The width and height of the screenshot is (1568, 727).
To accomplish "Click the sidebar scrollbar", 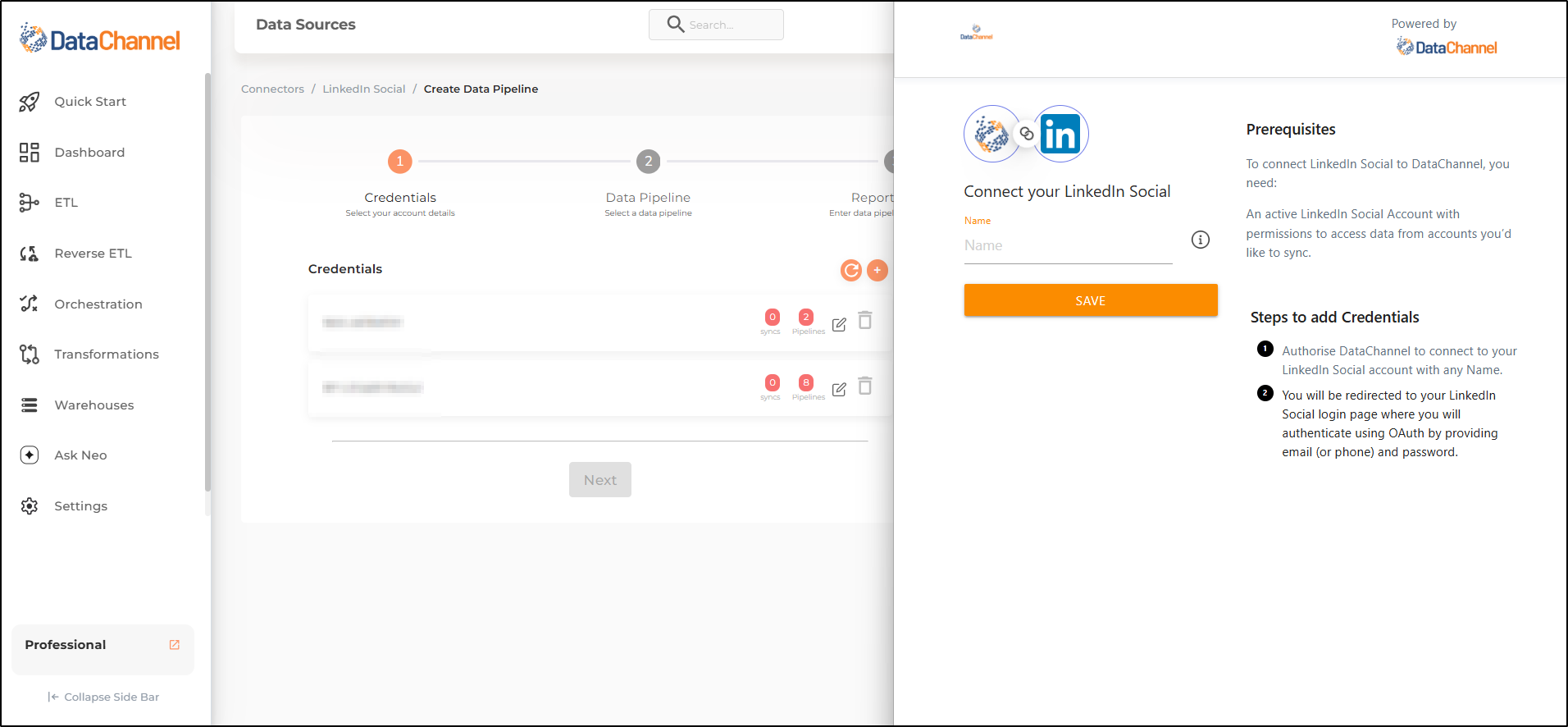I will point(207,281).
